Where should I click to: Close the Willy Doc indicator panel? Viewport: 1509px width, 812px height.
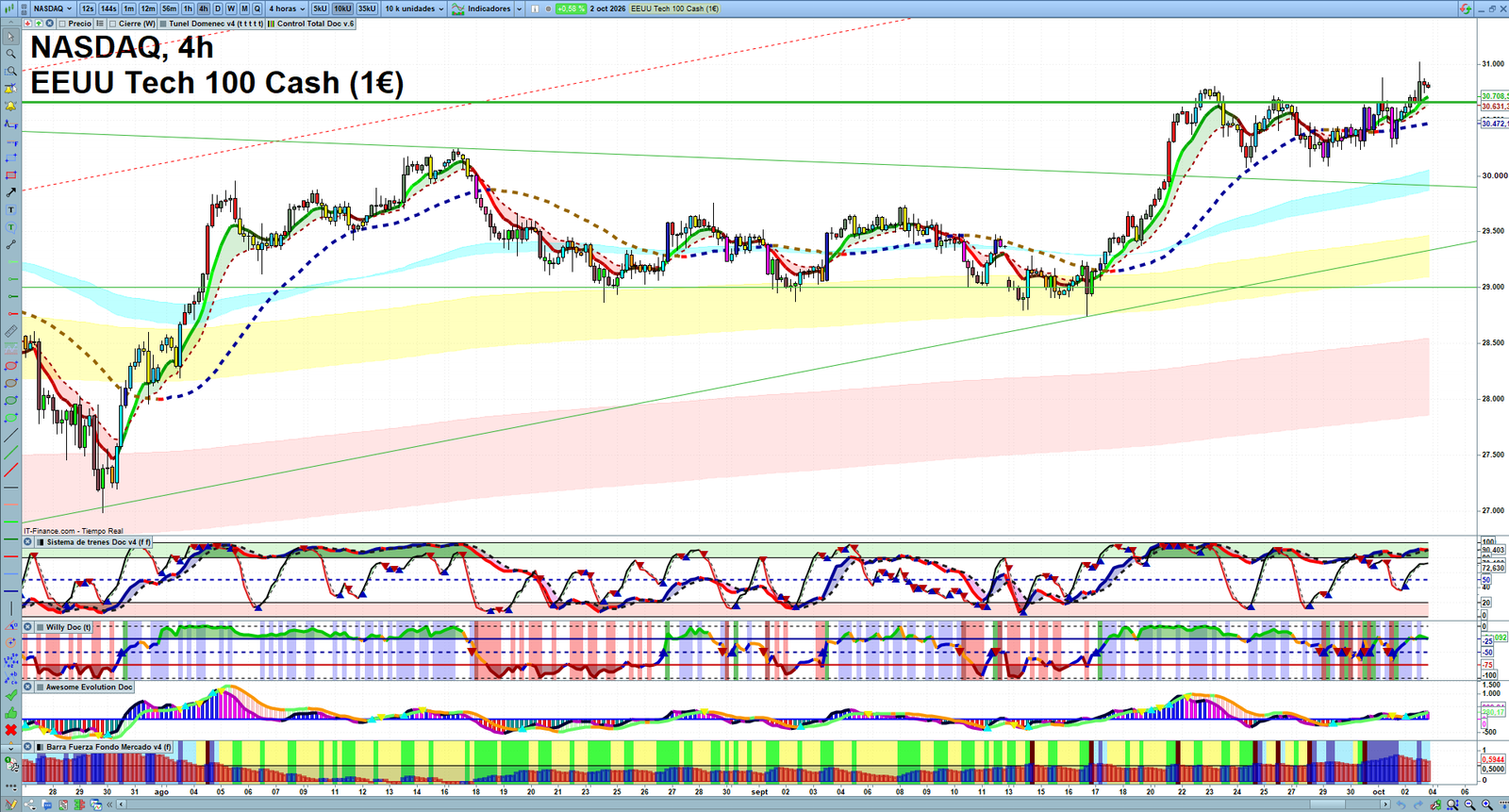pos(28,627)
